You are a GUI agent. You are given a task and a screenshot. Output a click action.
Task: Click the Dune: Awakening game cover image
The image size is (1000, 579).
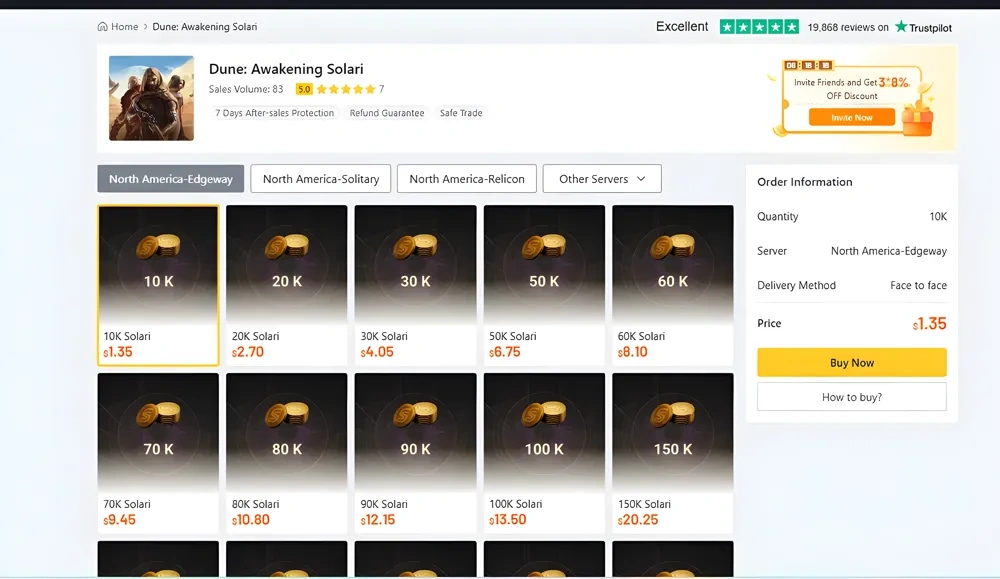(151, 98)
